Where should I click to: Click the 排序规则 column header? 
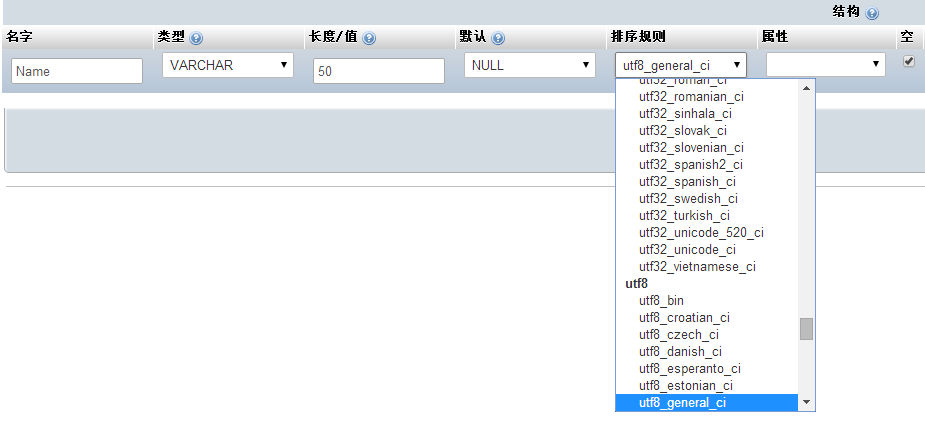pyautogui.click(x=638, y=37)
